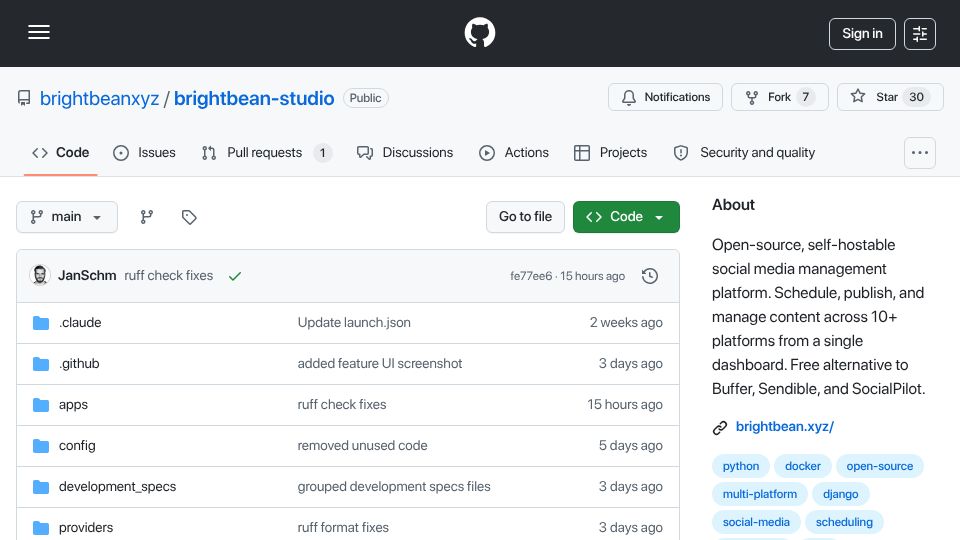Switch to the Code tab

click(x=61, y=152)
